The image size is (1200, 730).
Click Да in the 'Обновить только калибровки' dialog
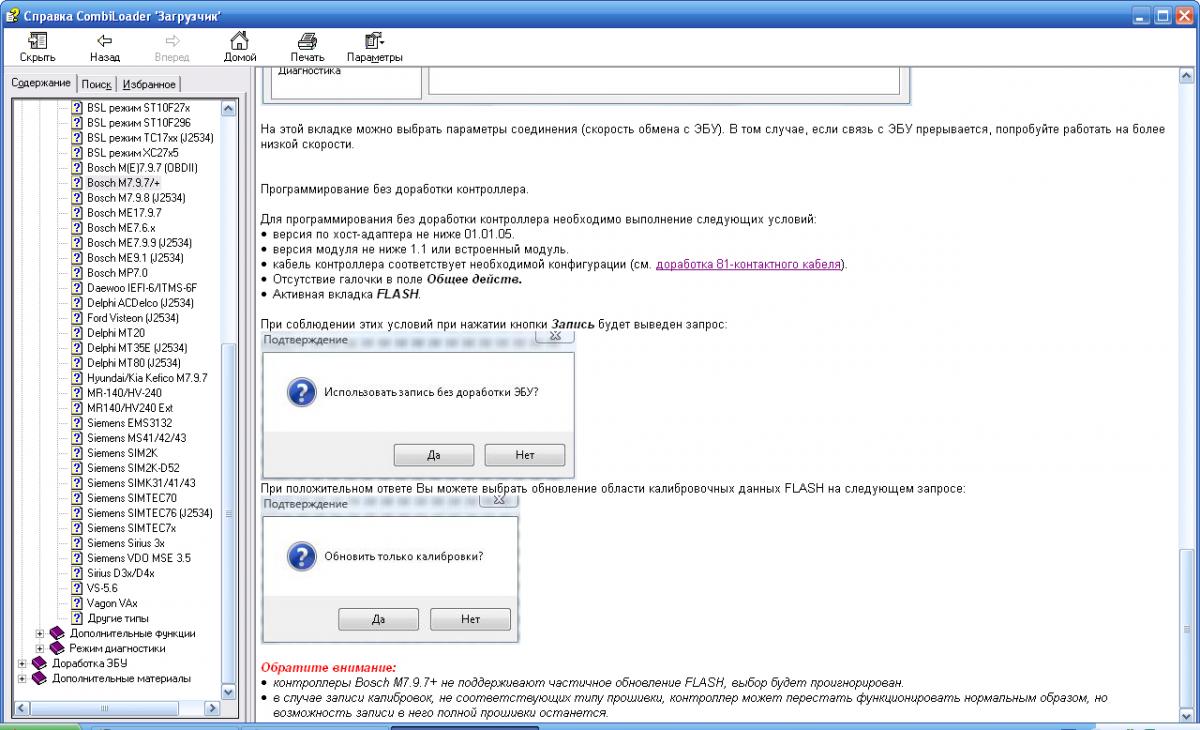tap(378, 619)
